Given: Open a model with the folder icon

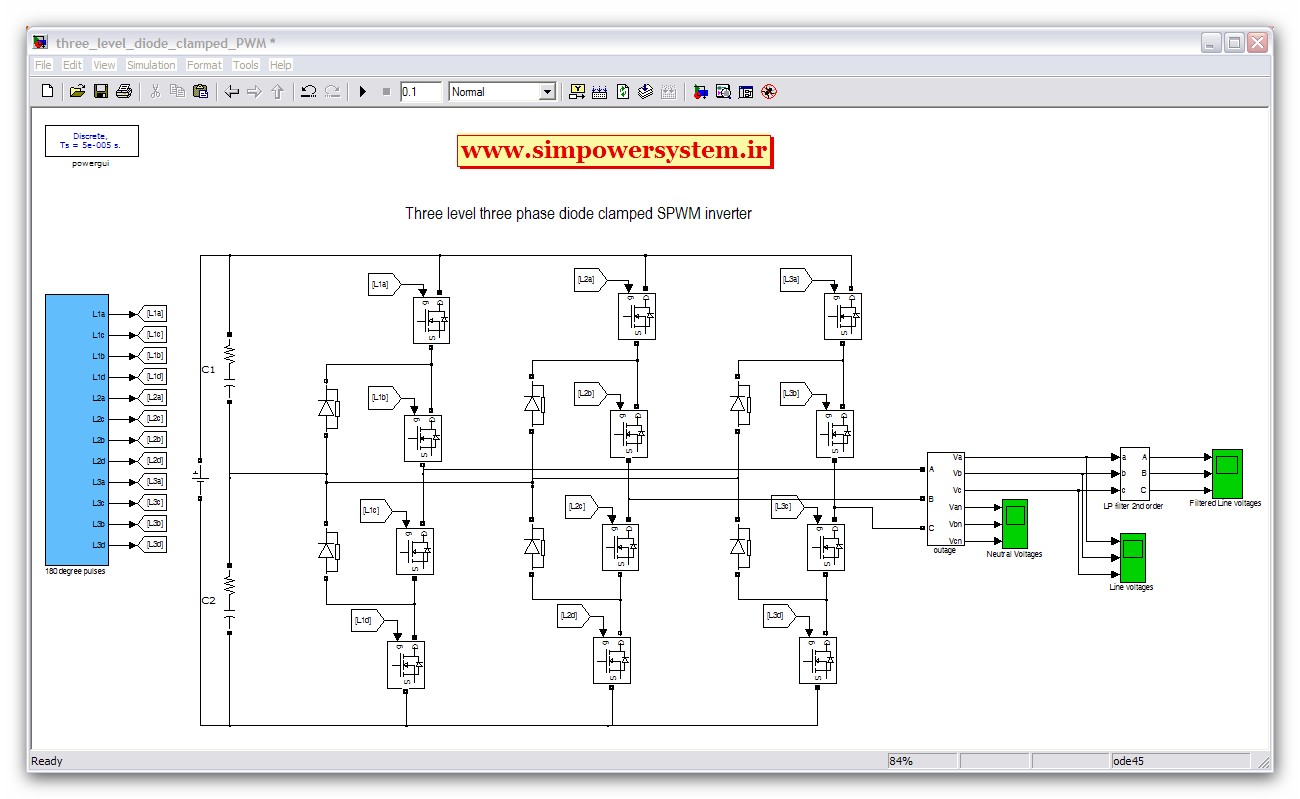Looking at the screenshot, I should 77,92.
